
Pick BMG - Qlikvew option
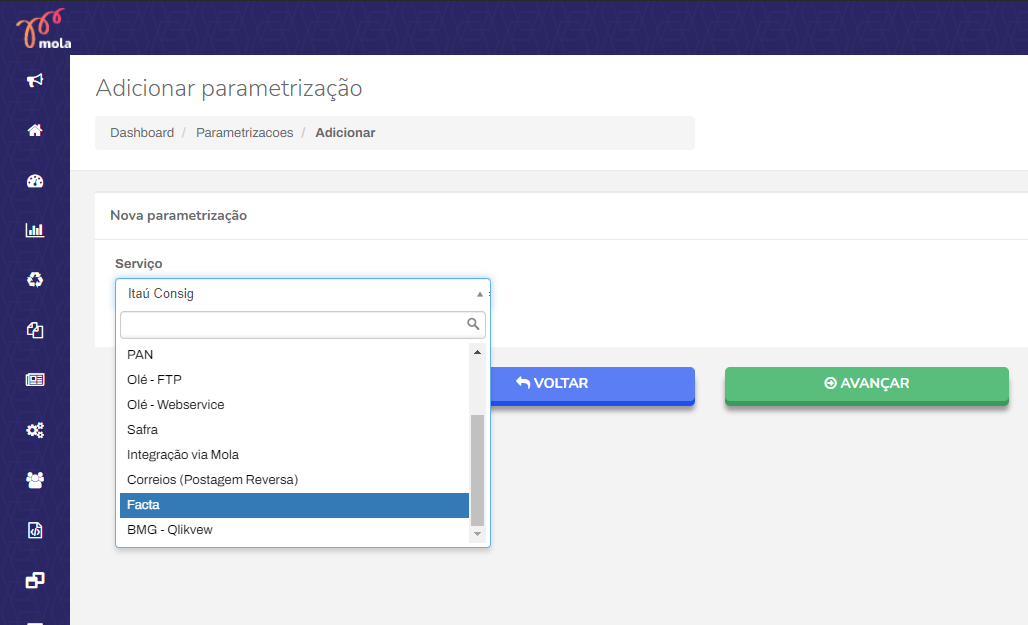[294, 530]
